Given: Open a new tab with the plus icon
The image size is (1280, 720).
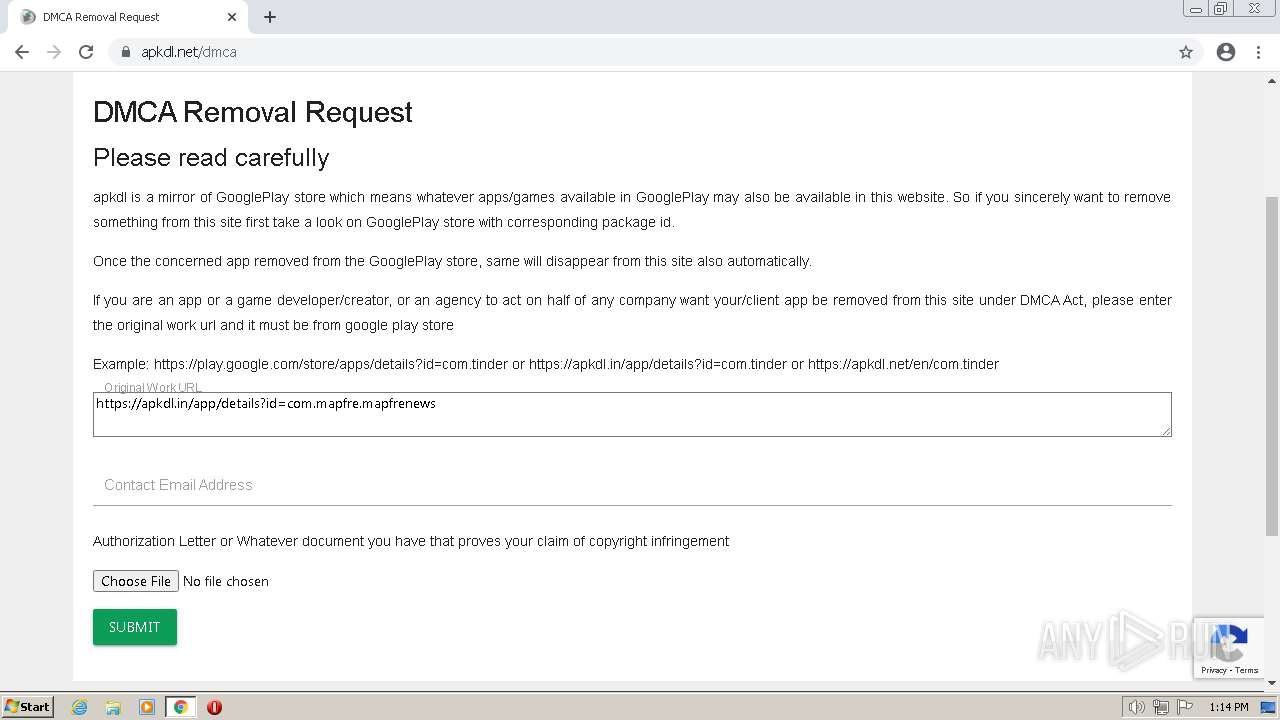Looking at the screenshot, I should (270, 17).
